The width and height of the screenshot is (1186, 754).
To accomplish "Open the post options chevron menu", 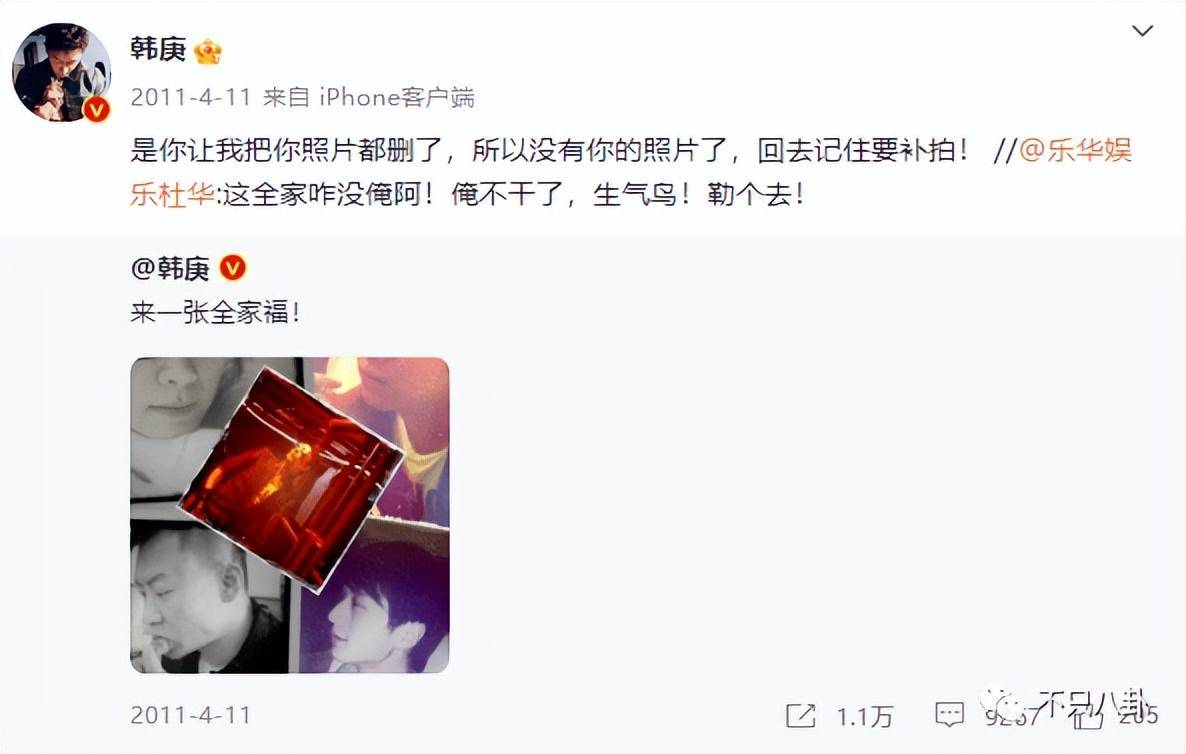I will click(x=1141, y=31).
